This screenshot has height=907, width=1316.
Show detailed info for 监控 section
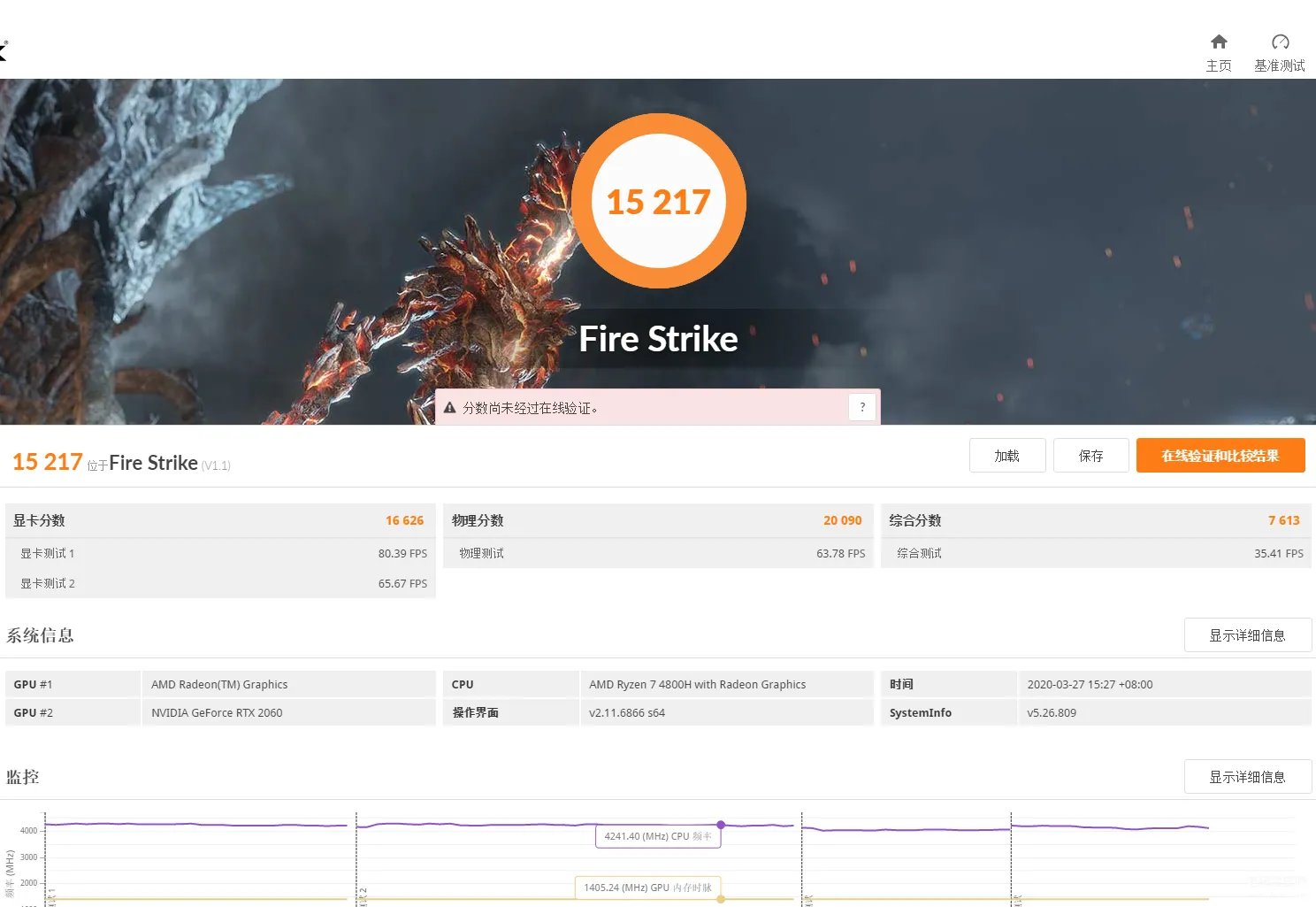tap(1248, 777)
